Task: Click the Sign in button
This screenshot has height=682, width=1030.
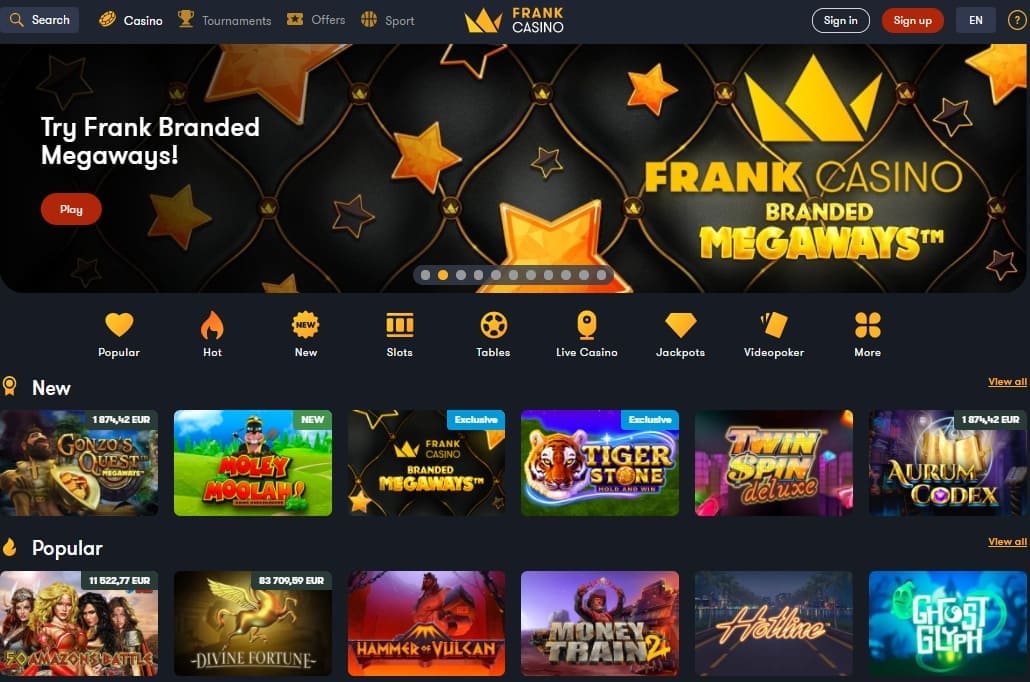Action: pyautogui.click(x=841, y=20)
